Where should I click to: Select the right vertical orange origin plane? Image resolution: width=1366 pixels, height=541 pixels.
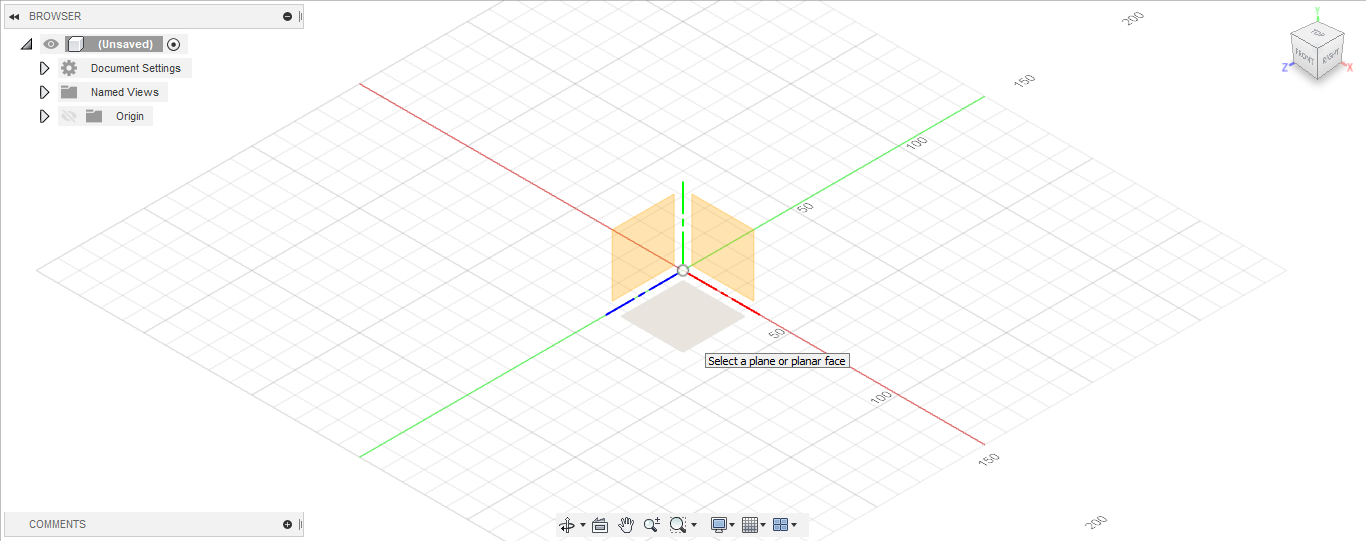(722, 247)
